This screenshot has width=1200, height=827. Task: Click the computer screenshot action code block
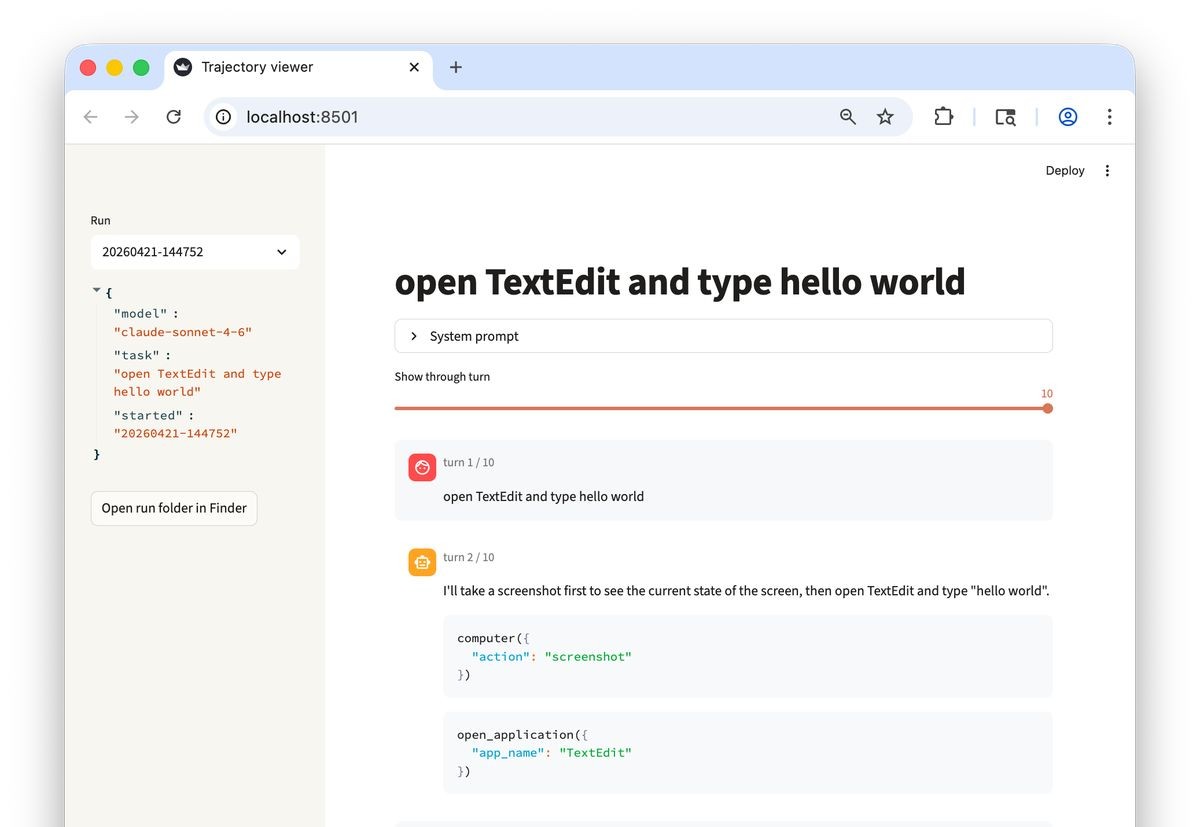tap(748, 656)
